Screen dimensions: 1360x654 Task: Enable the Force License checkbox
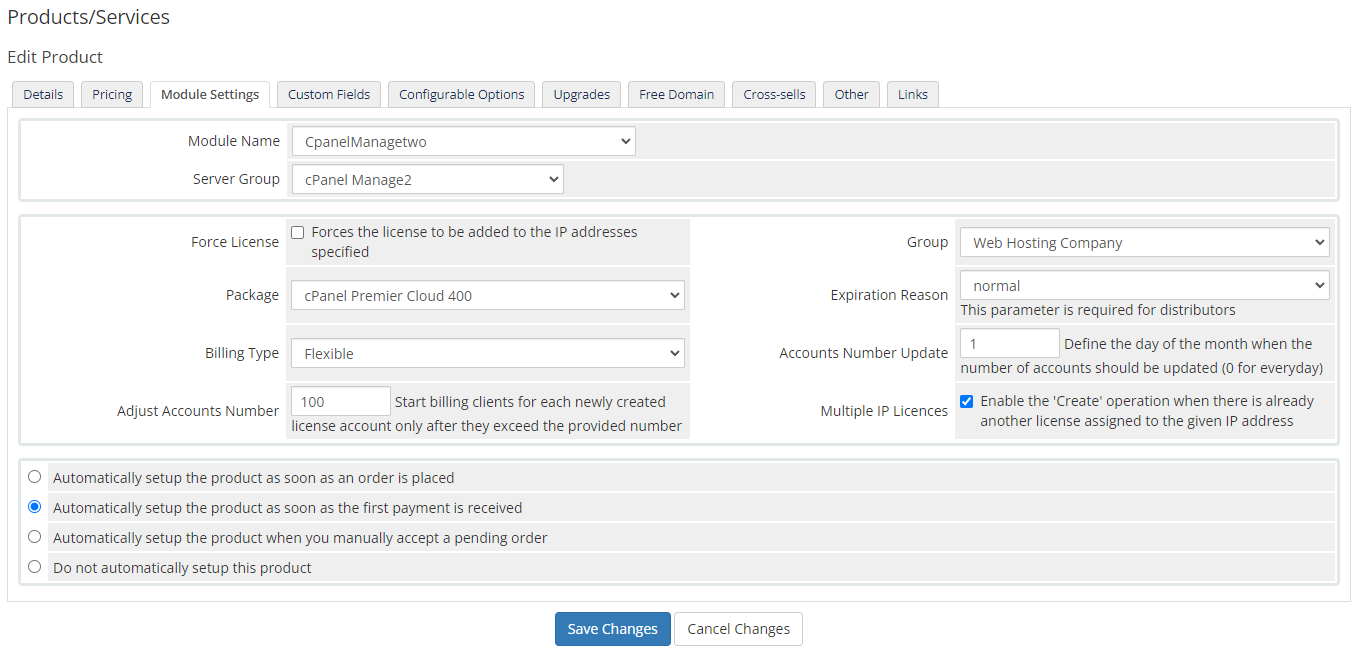[x=298, y=232]
